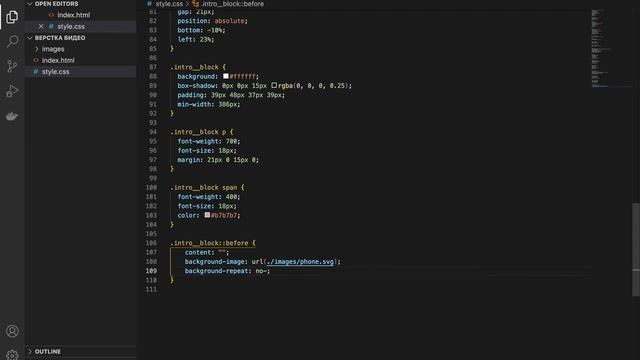Open the Explorer view icon
Image resolution: width=640 pixels, height=360 pixels.
click(12, 17)
